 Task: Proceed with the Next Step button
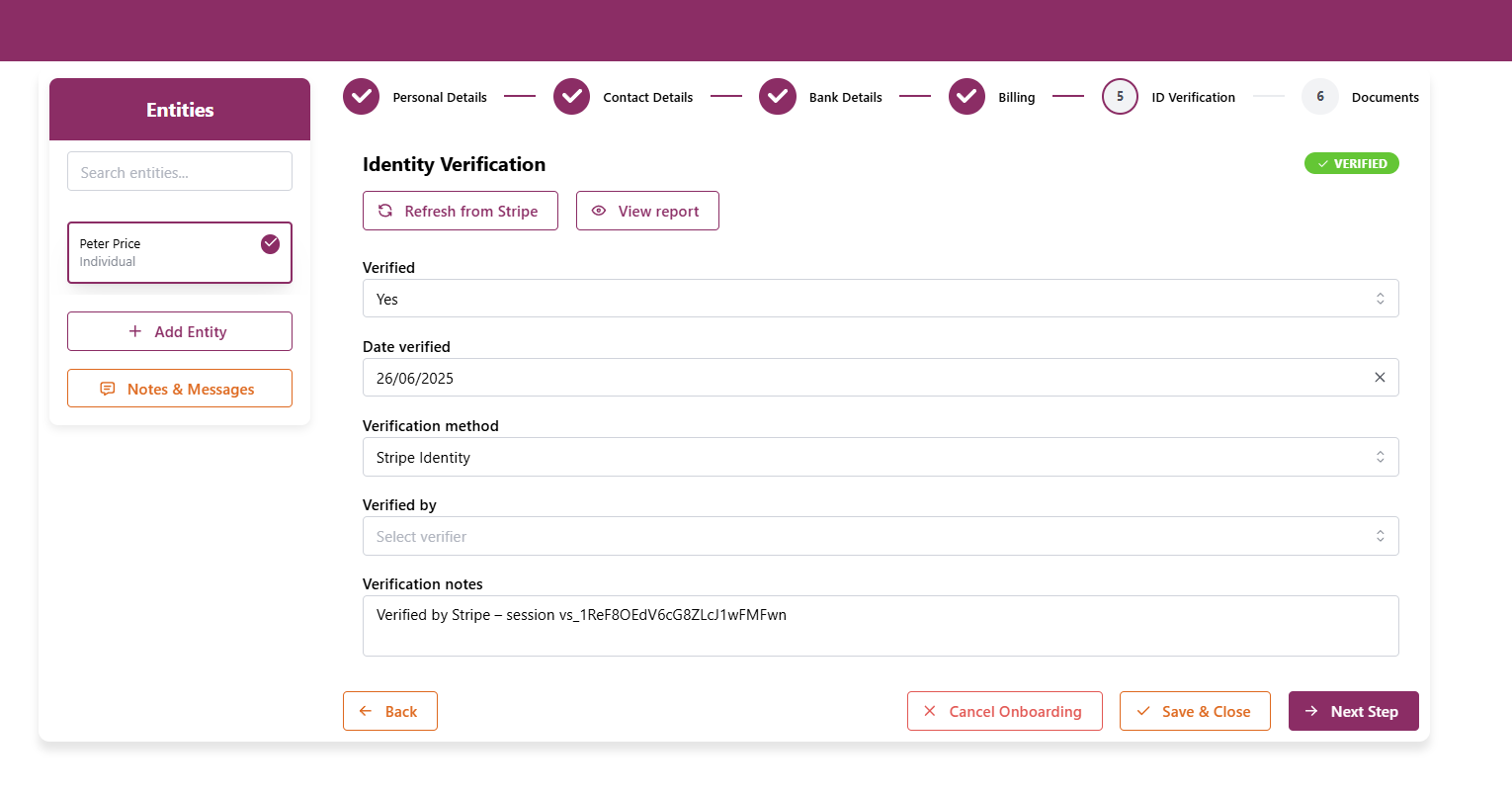(1353, 712)
